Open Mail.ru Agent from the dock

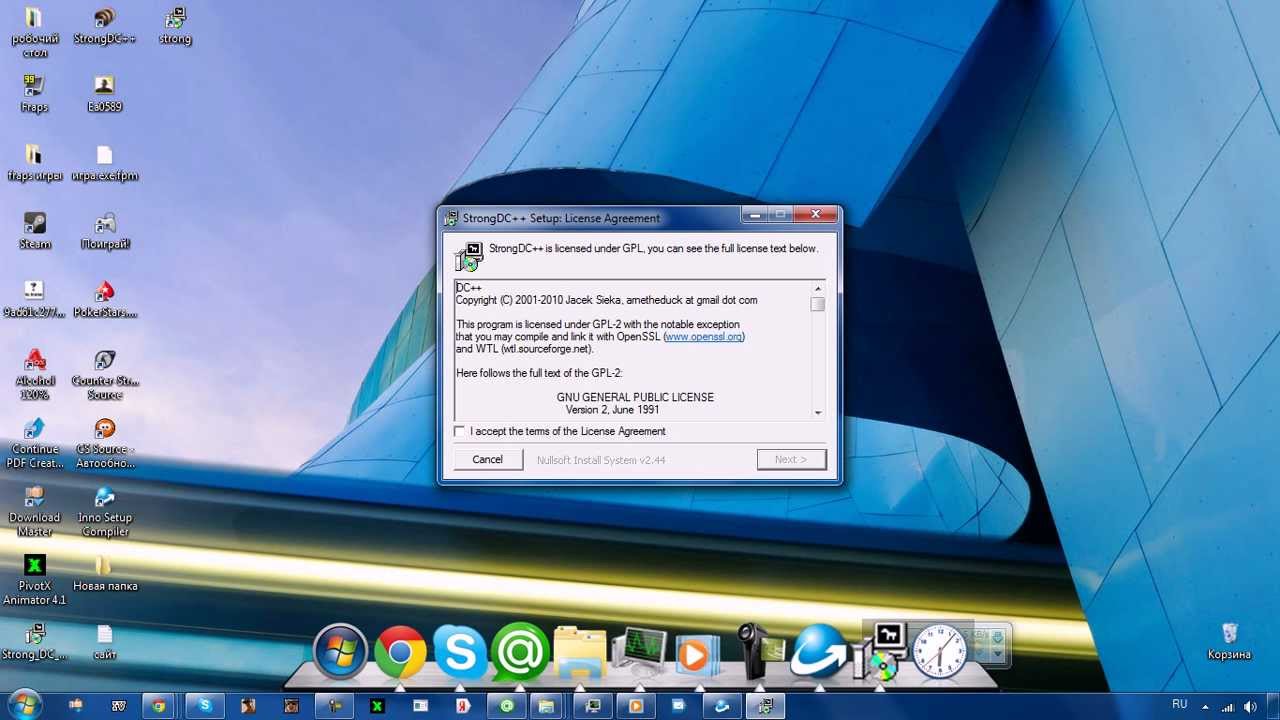[520, 653]
